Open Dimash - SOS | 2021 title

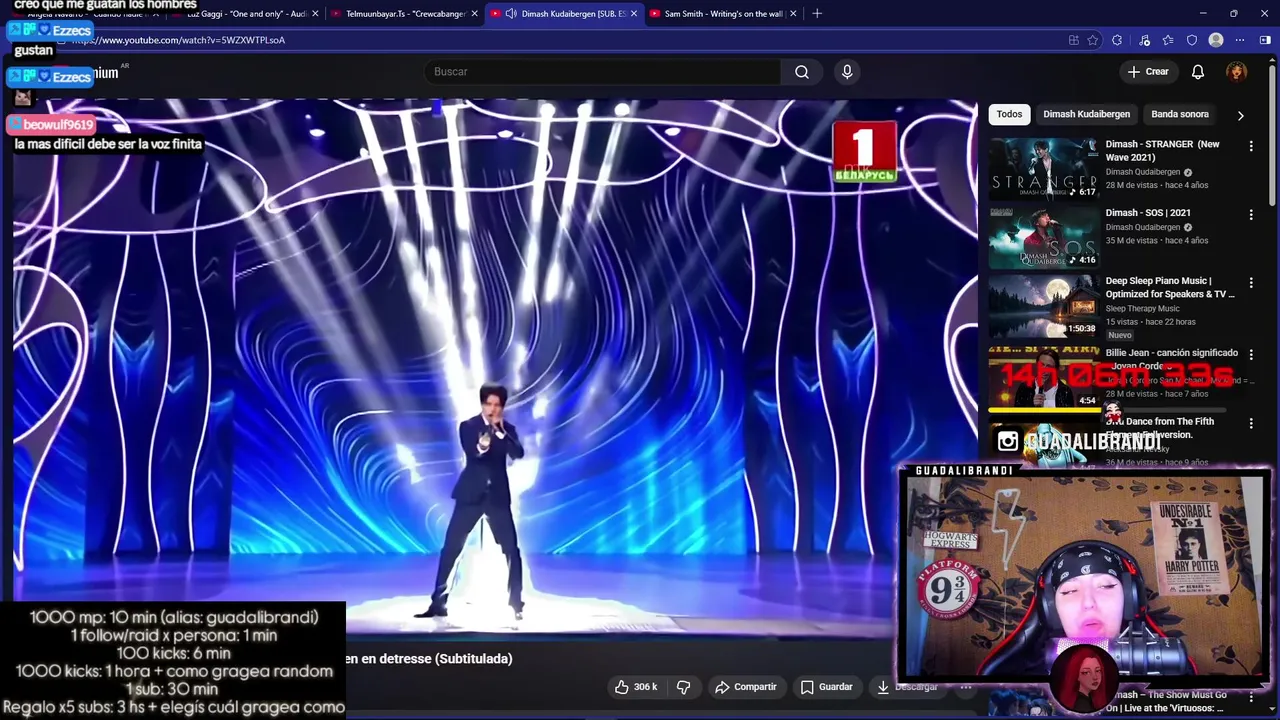1148,213
